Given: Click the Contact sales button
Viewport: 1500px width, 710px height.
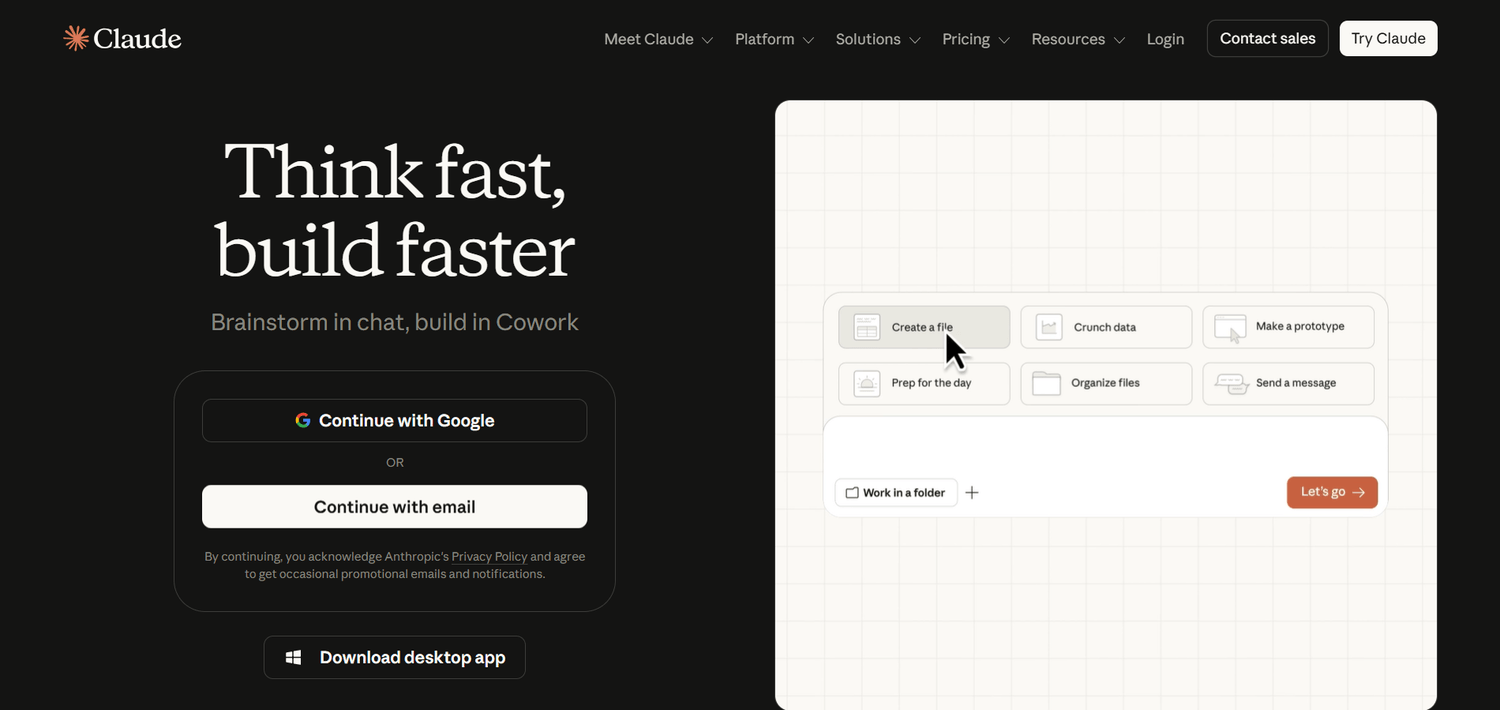Looking at the screenshot, I should coord(1268,38).
